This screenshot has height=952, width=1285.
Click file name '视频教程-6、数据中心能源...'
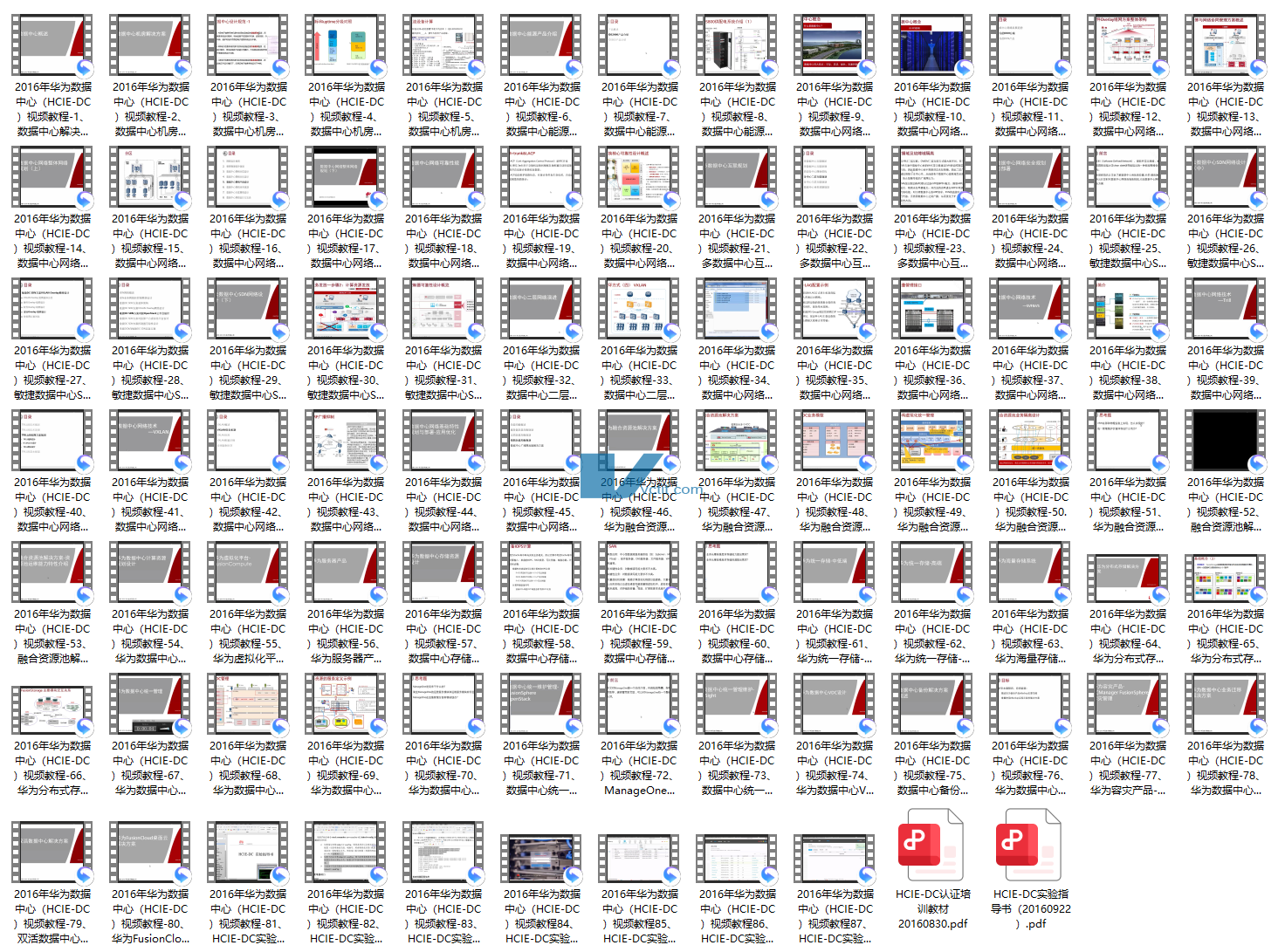541,109
